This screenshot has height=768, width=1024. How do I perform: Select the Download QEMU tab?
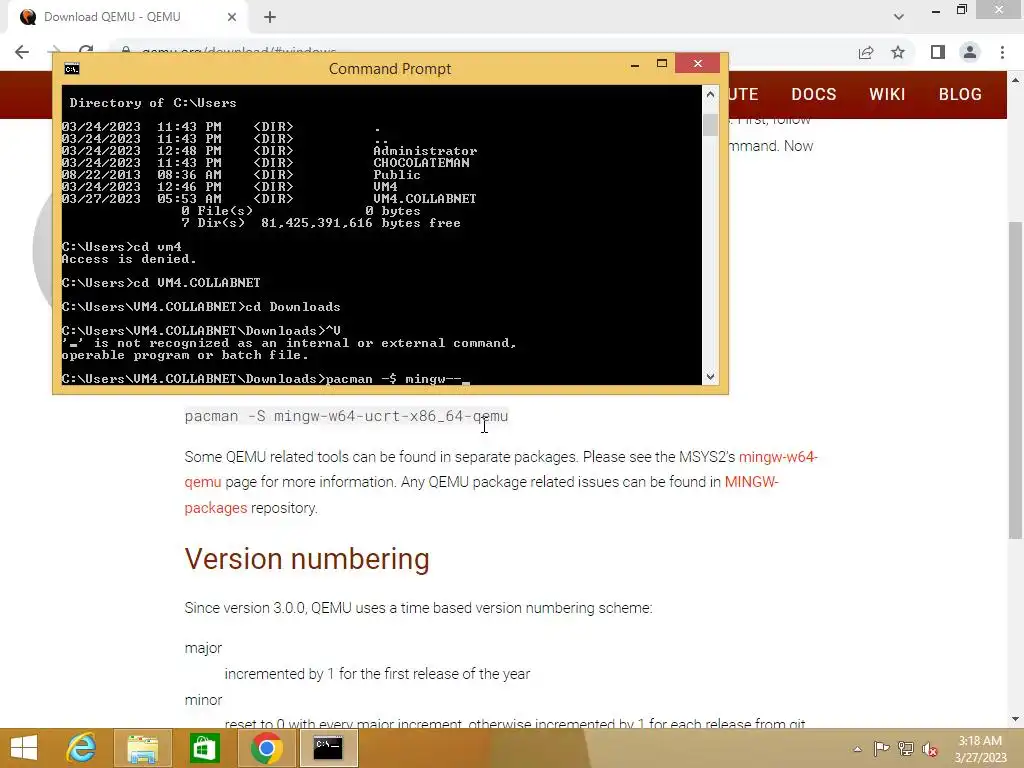(127, 17)
